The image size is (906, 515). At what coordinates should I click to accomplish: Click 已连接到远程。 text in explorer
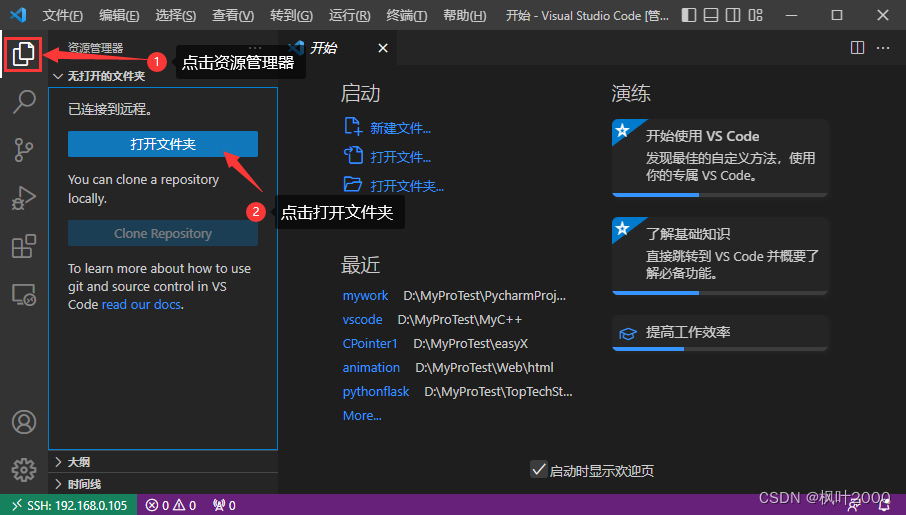point(110,109)
